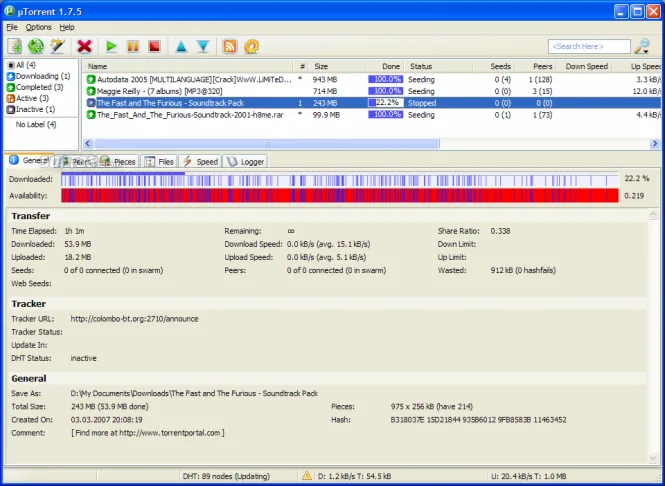Open the RSS Downloader icon
Screen dimensions: 665x486
(x=230, y=46)
